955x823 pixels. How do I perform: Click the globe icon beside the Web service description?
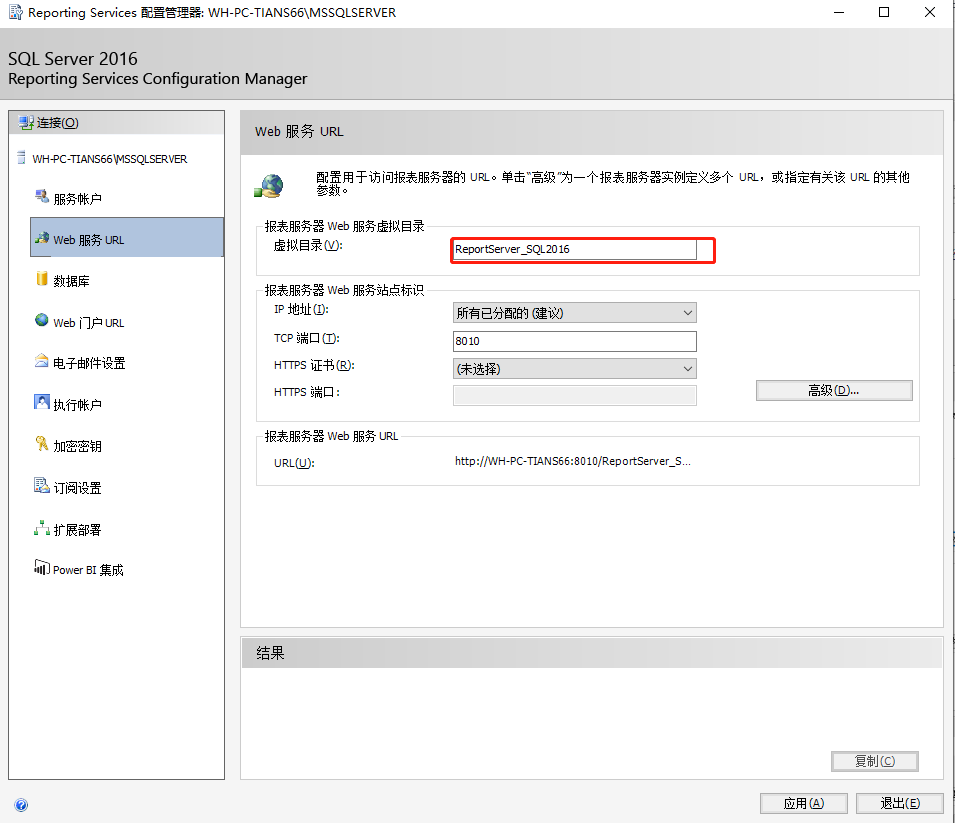click(x=269, y=186)
